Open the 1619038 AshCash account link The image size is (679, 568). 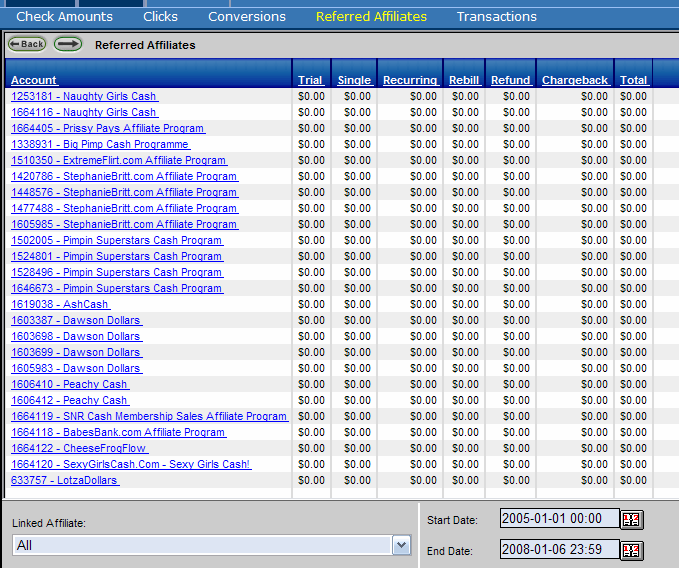coord(60,304)
